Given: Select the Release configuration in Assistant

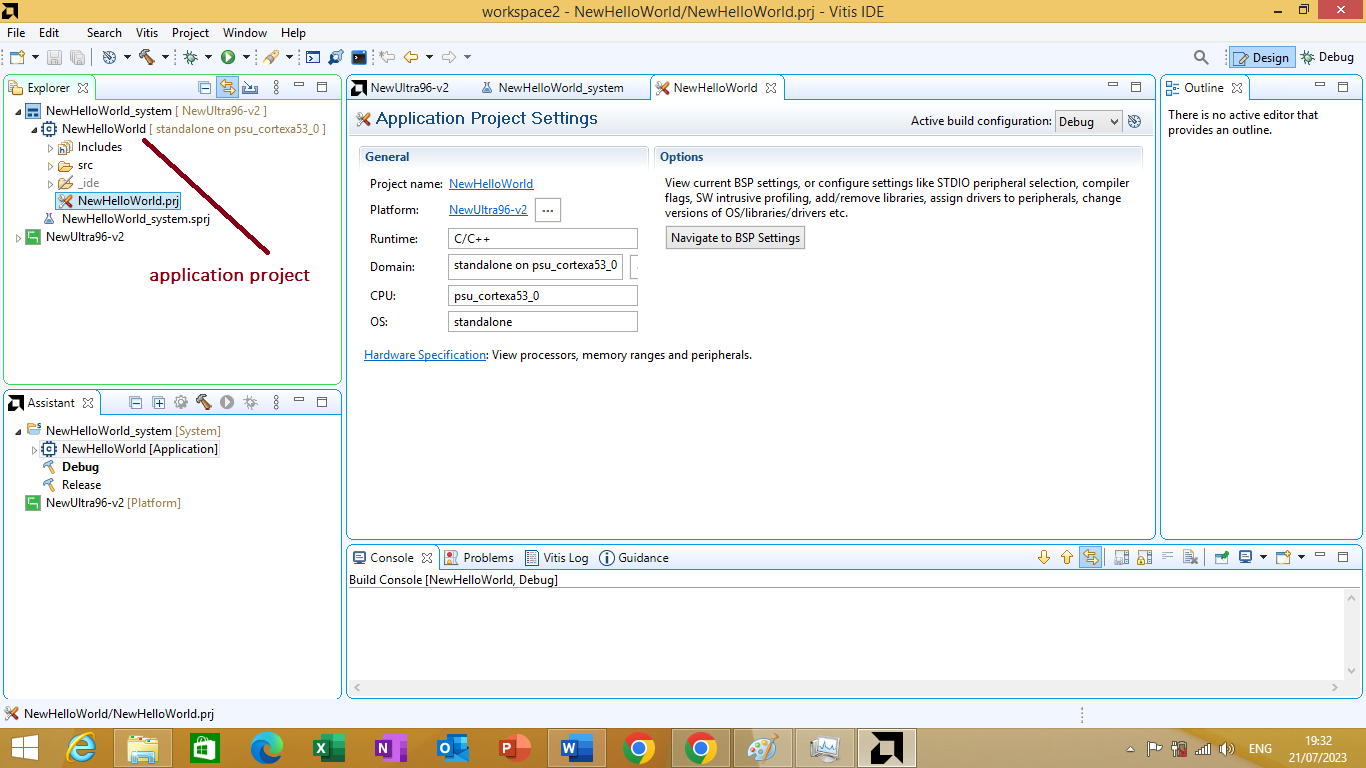Looking at the screenshot, I should (81, 485).
